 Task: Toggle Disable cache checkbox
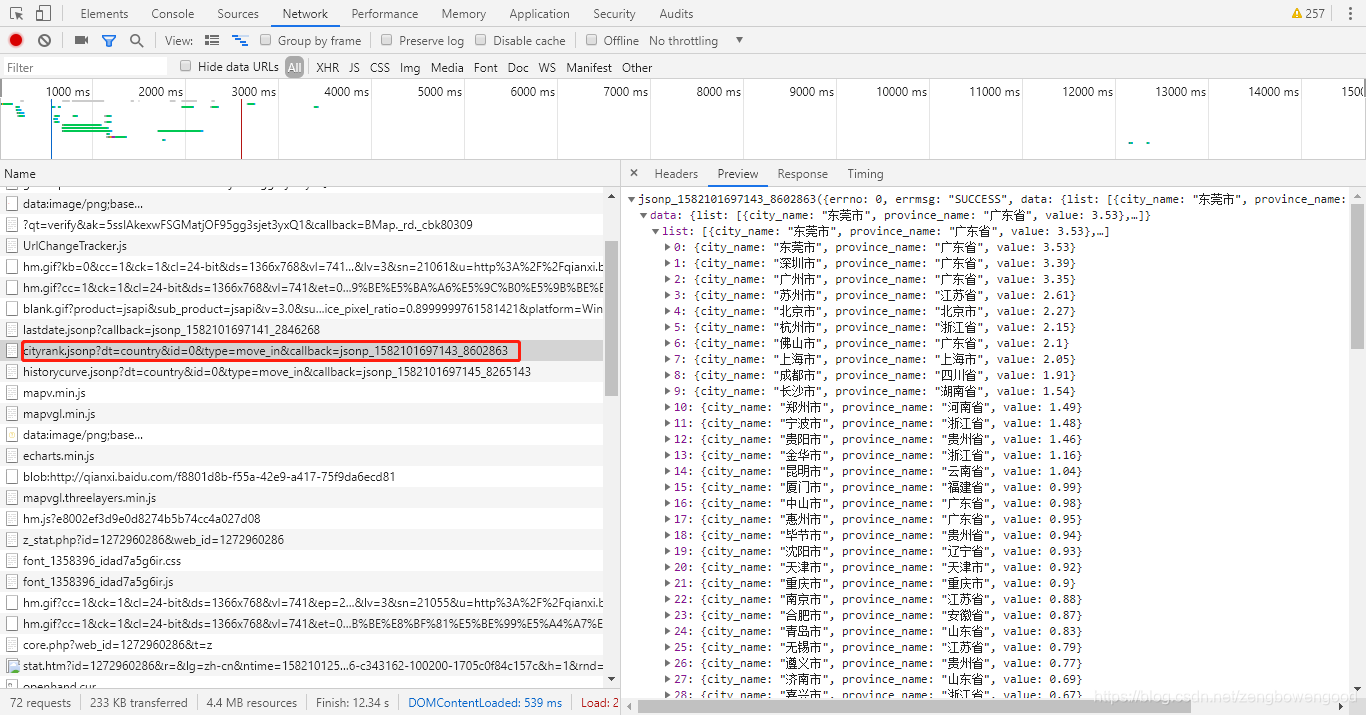pyautogui.click(x=481, y=40)
